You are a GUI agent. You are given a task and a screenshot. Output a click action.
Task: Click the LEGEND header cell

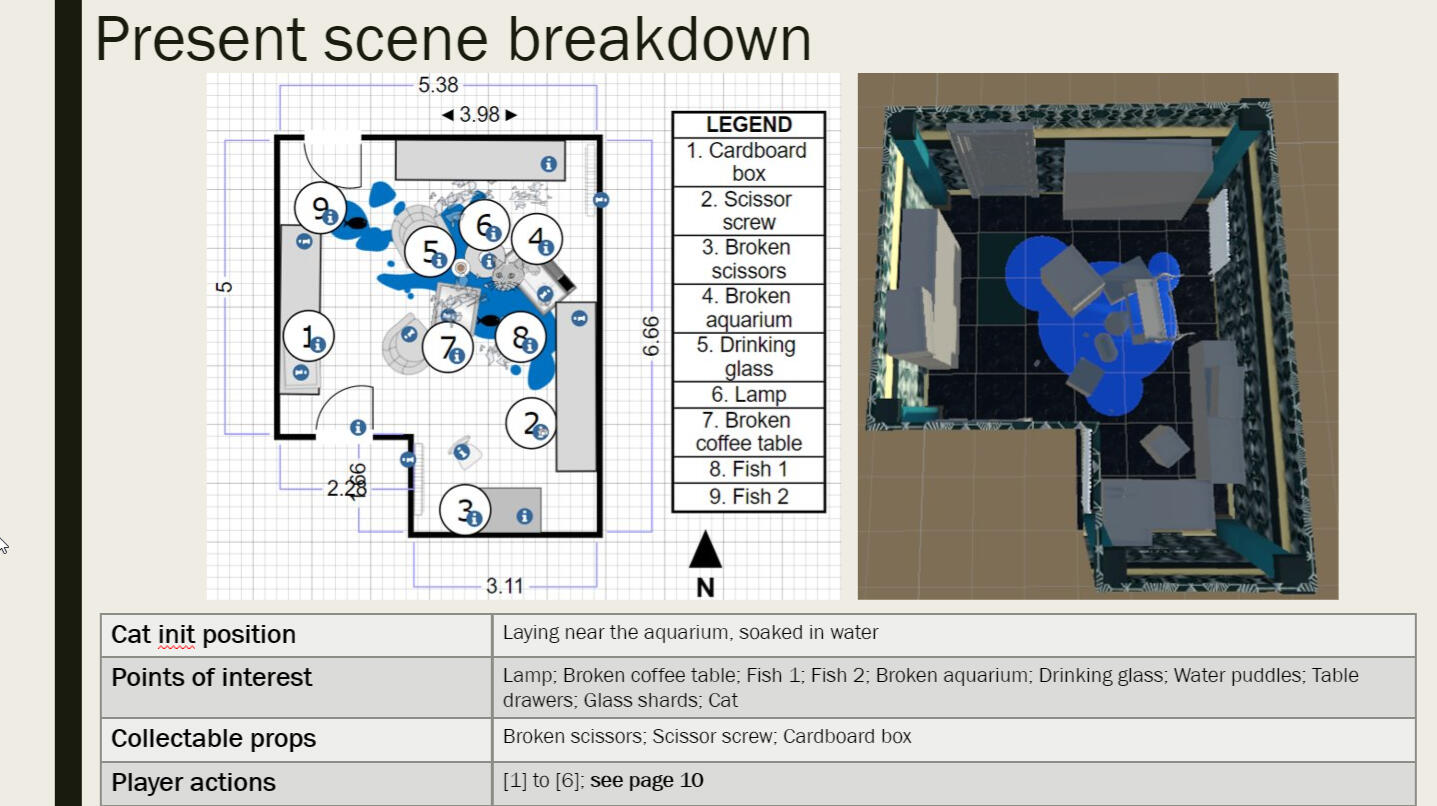pyautogui.click(x=748, y=125)
